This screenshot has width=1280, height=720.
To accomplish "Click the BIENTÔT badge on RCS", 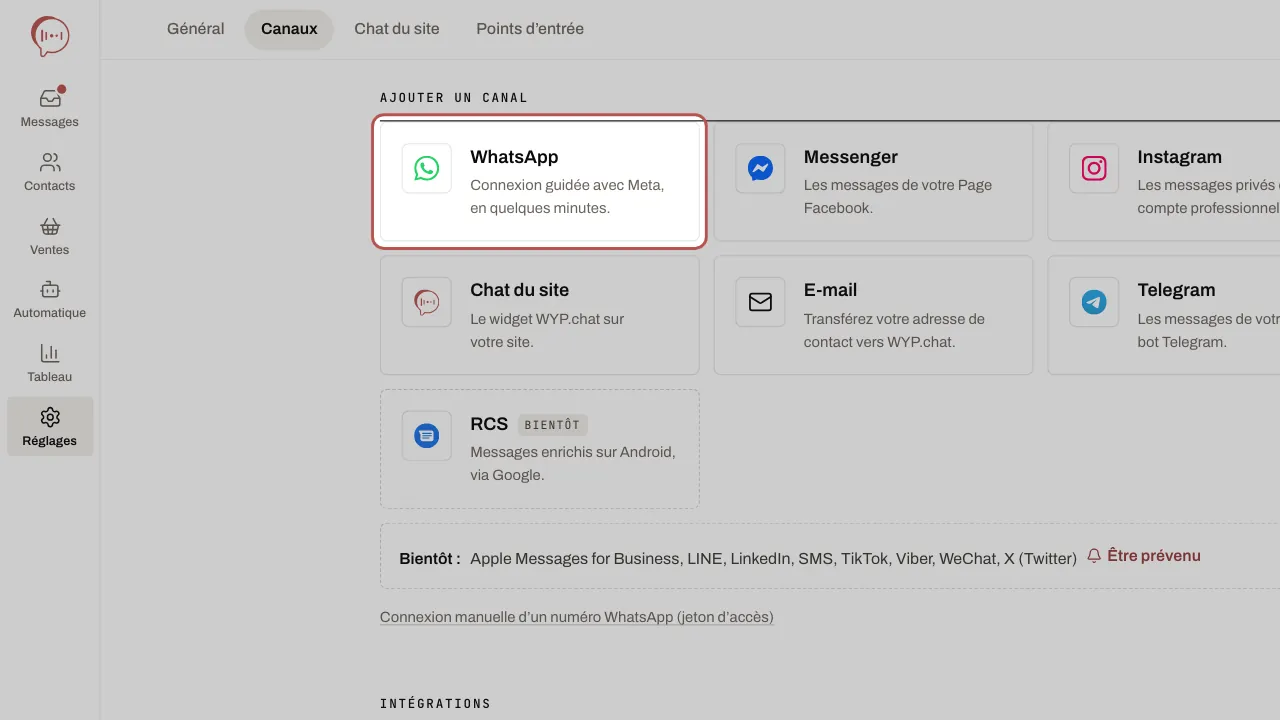I will (x=553, y=424).
